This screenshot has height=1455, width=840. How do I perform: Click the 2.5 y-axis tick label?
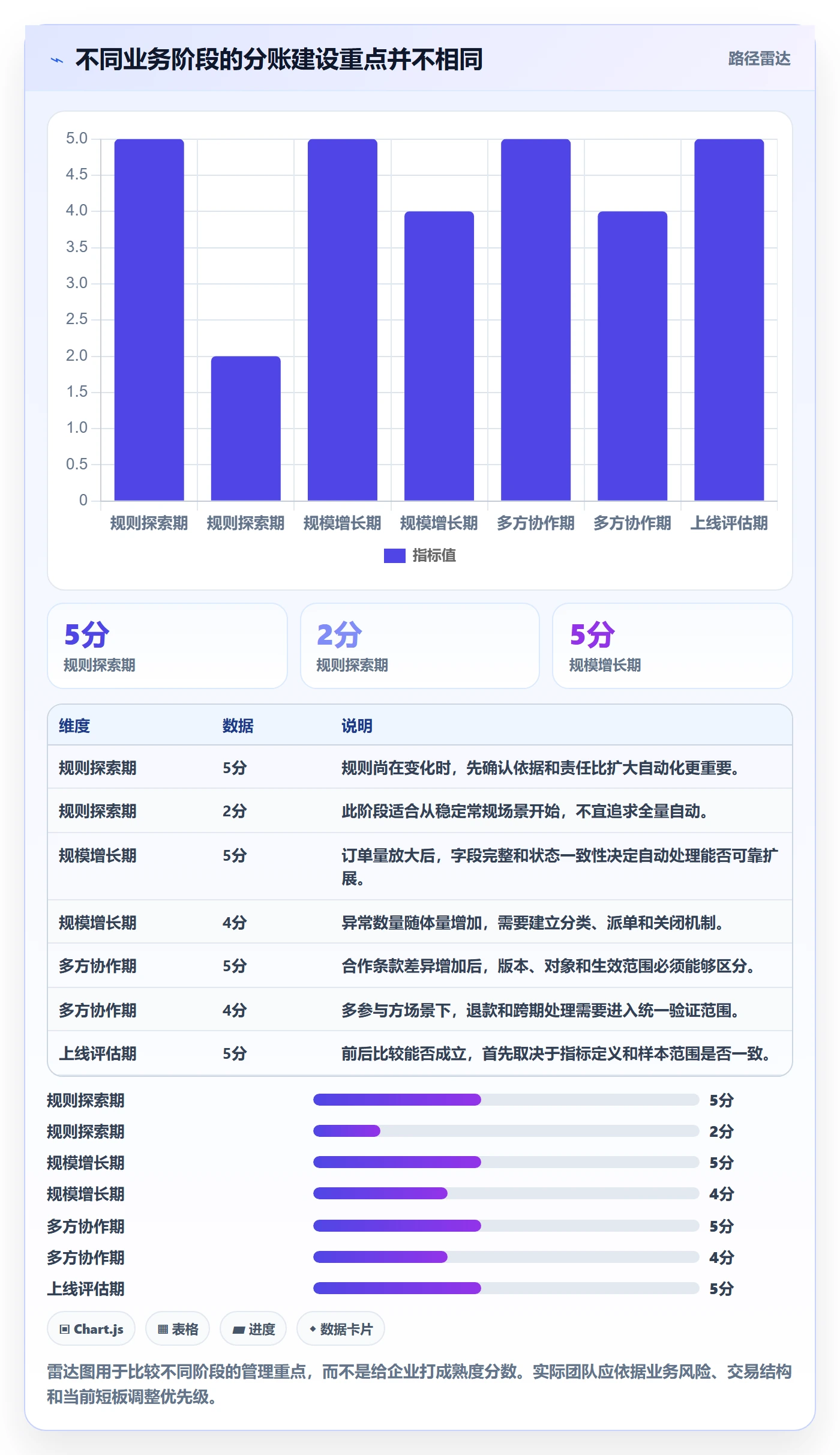click(x=77, y=319)
